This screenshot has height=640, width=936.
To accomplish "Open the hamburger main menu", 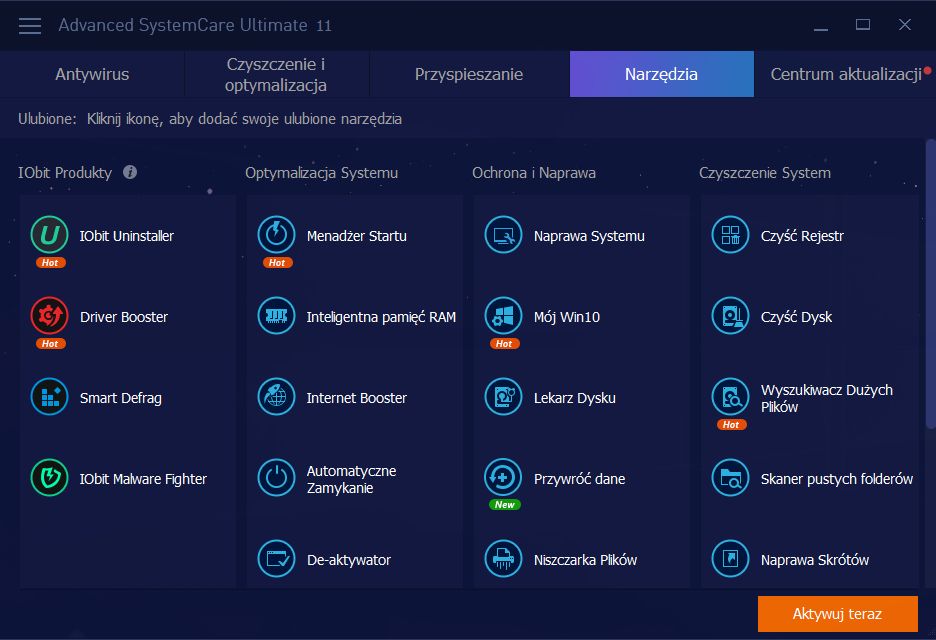I will click(30, 26).
